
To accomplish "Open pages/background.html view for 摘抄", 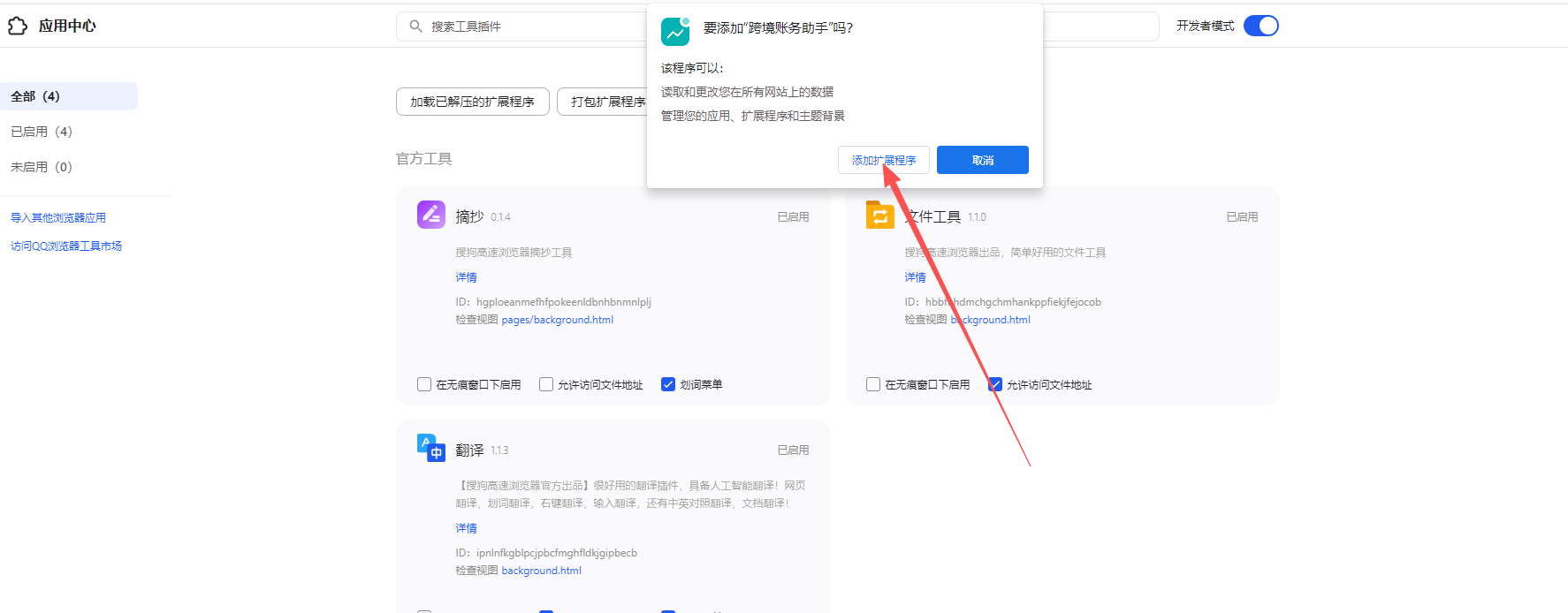I will [557, 320].
